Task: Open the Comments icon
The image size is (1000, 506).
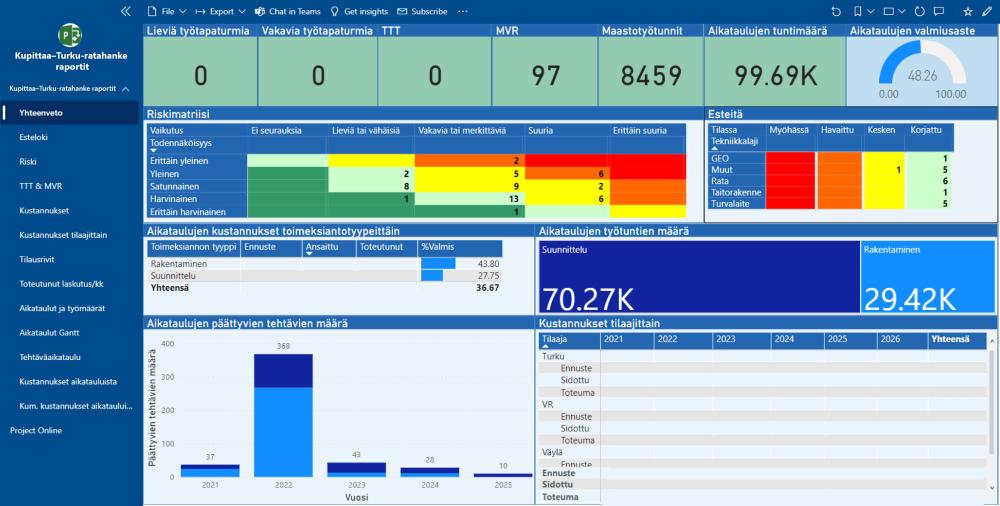Action: (939, 11)
